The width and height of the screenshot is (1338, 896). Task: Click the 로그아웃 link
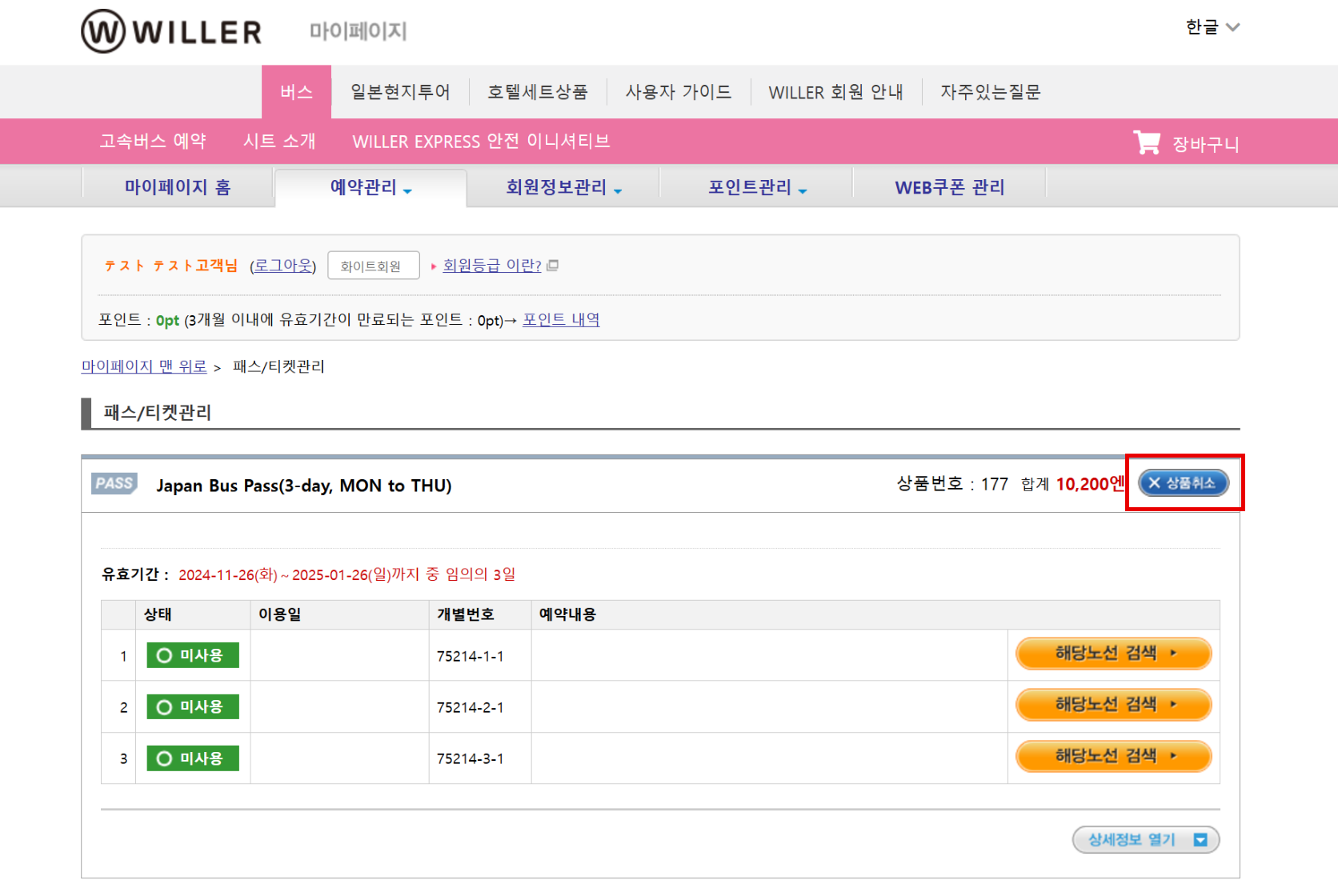click(x=282, y=265)
